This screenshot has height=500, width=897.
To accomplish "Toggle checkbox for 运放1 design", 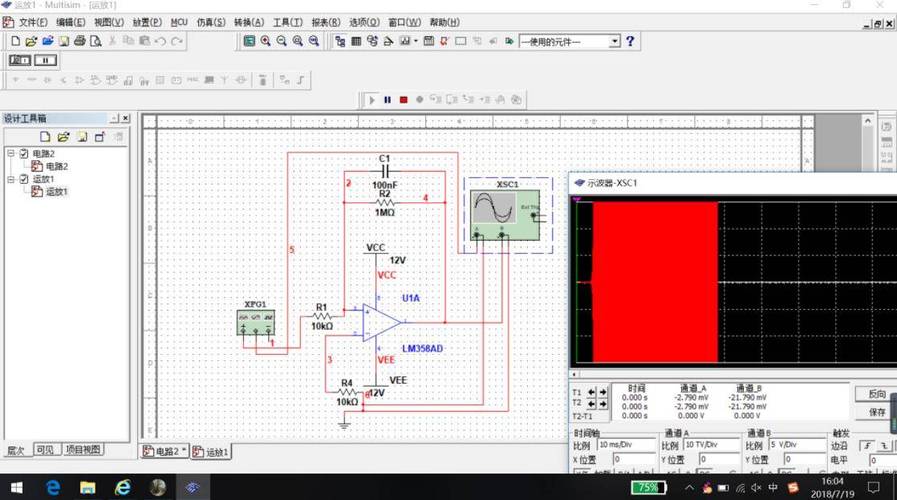I will (x=24, y=179).
